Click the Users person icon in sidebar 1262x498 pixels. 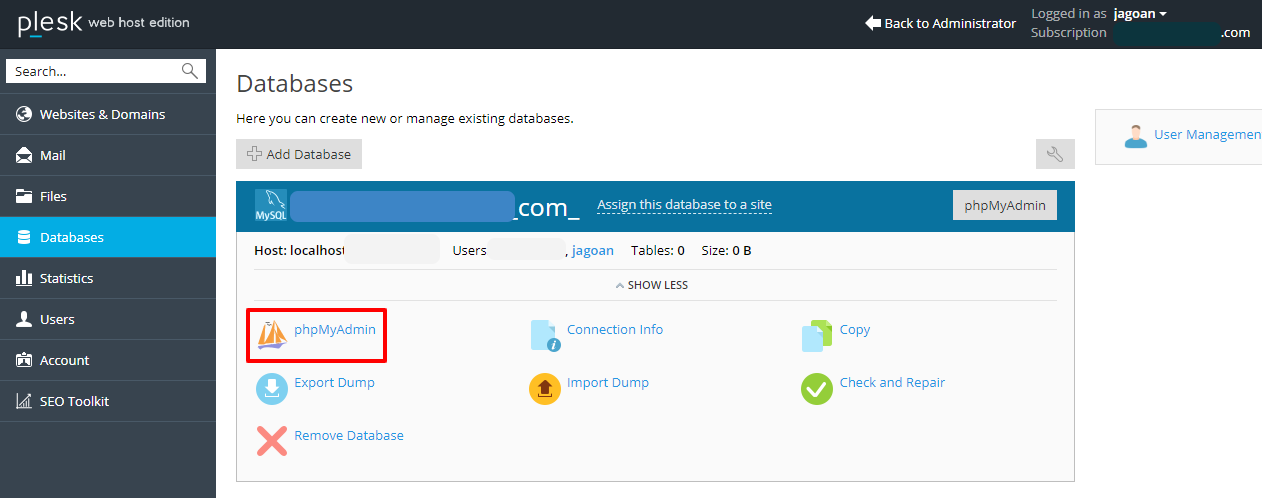[24, 319]
